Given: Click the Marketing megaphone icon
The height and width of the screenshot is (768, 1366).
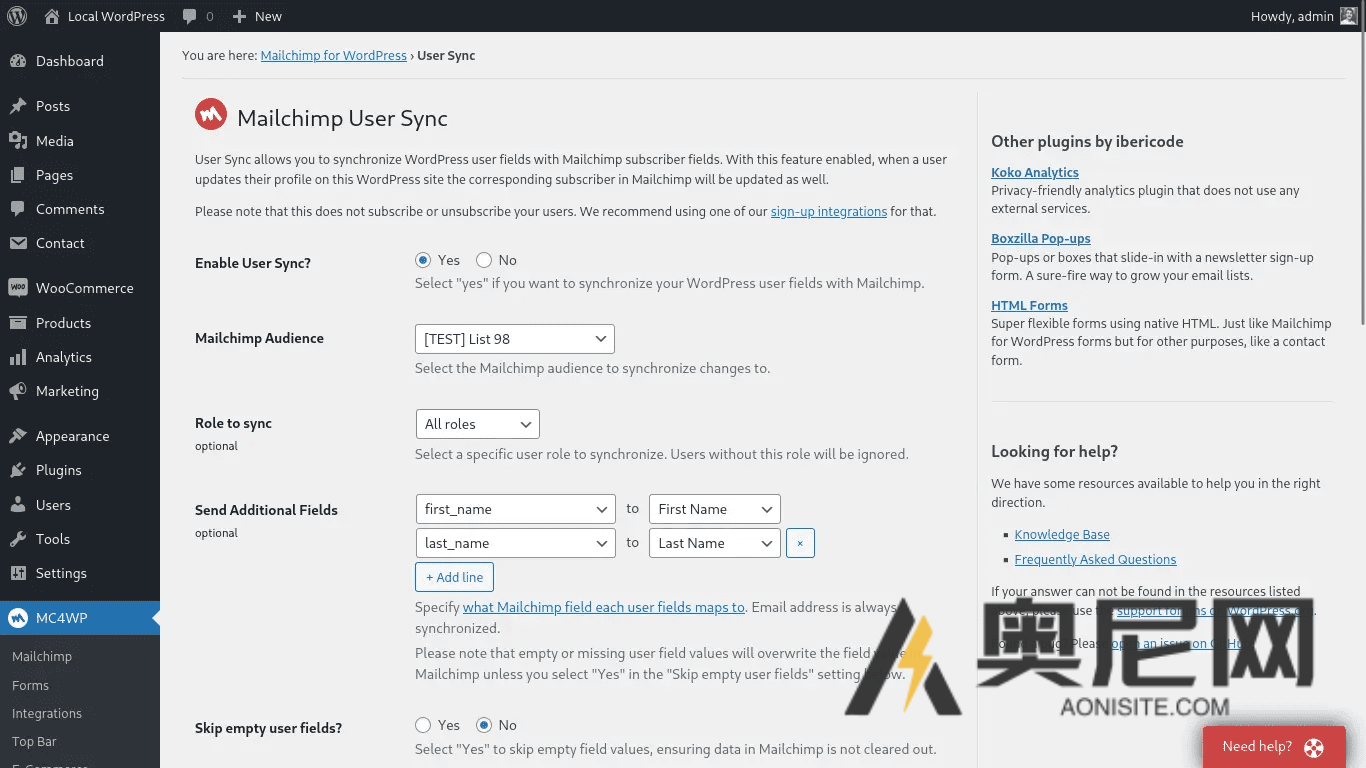Looking at the screenshot, I should [x=18, y=391].
